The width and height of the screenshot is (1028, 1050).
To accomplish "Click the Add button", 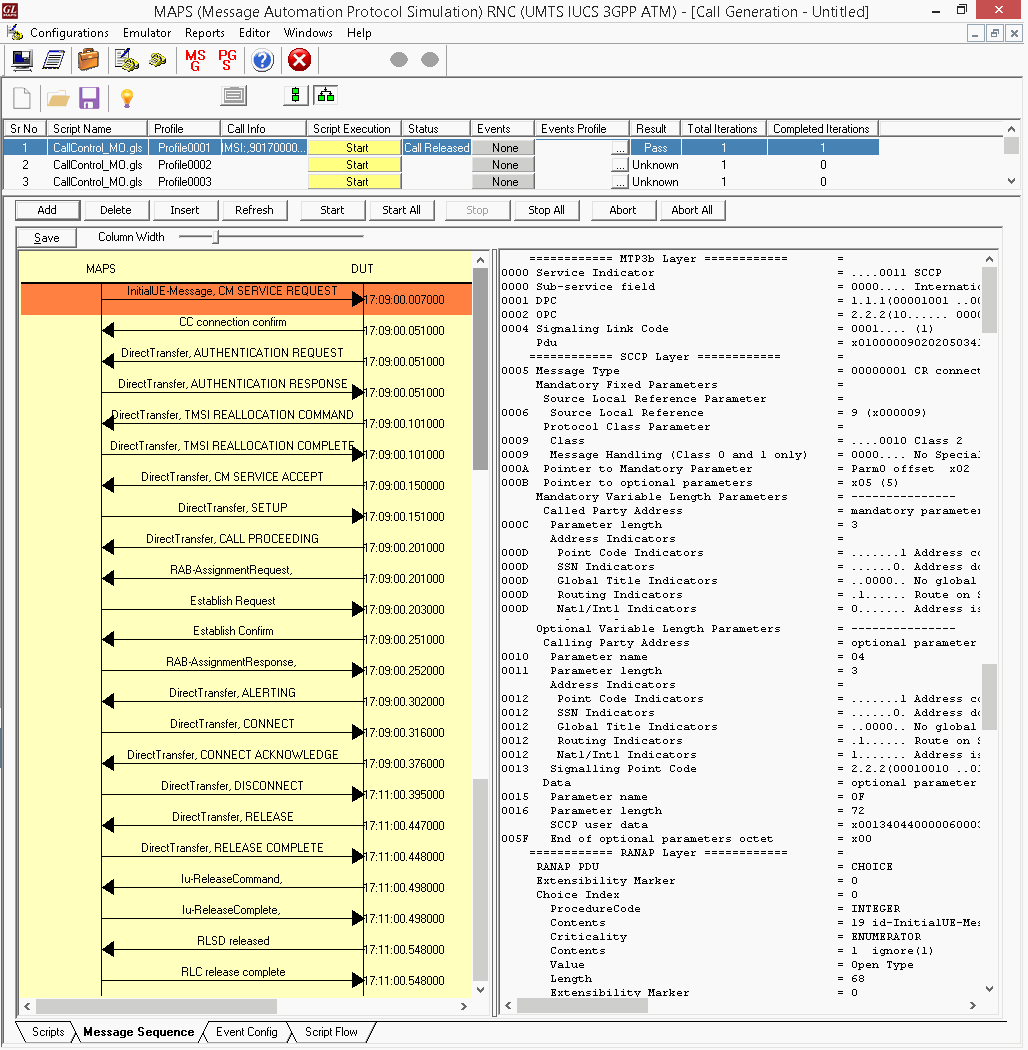I will coord(48,210).
